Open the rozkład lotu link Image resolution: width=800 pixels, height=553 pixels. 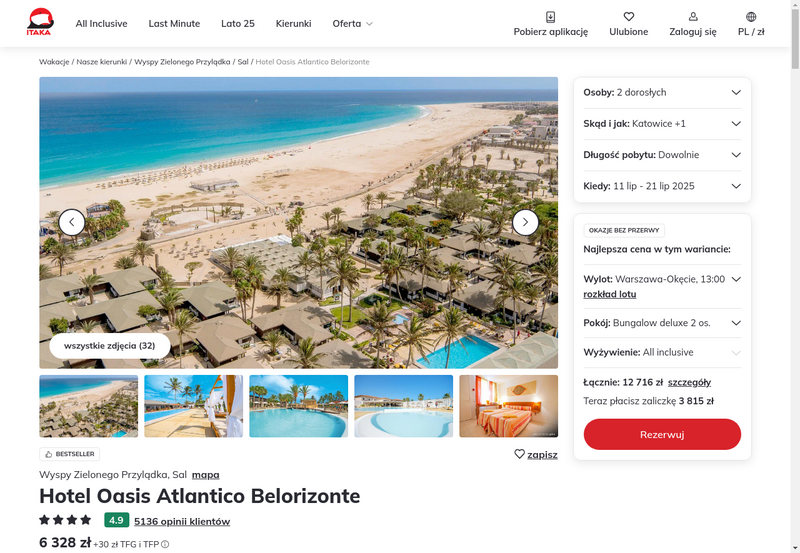[610, 294]
